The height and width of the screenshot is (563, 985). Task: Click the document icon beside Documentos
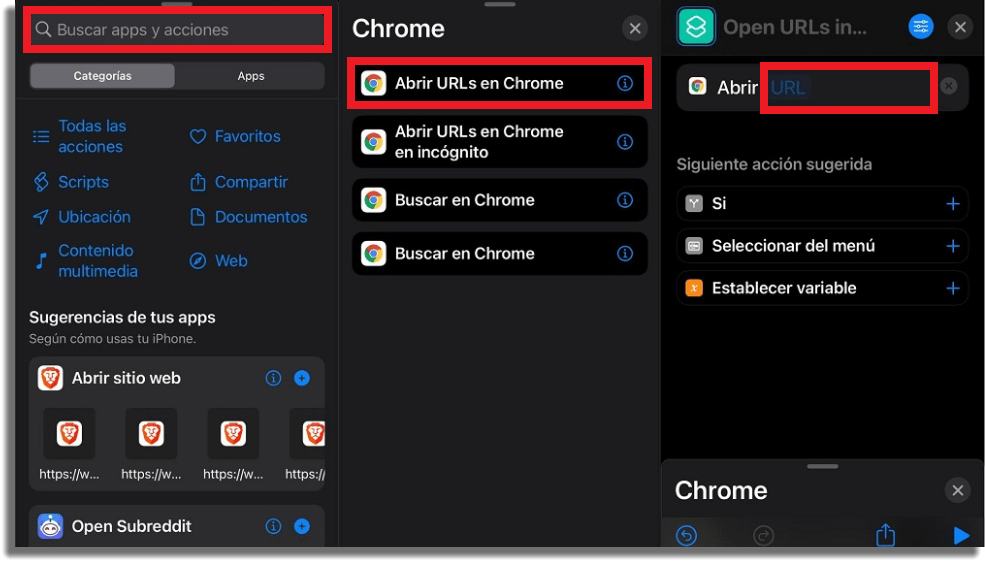tap(198, 217)
